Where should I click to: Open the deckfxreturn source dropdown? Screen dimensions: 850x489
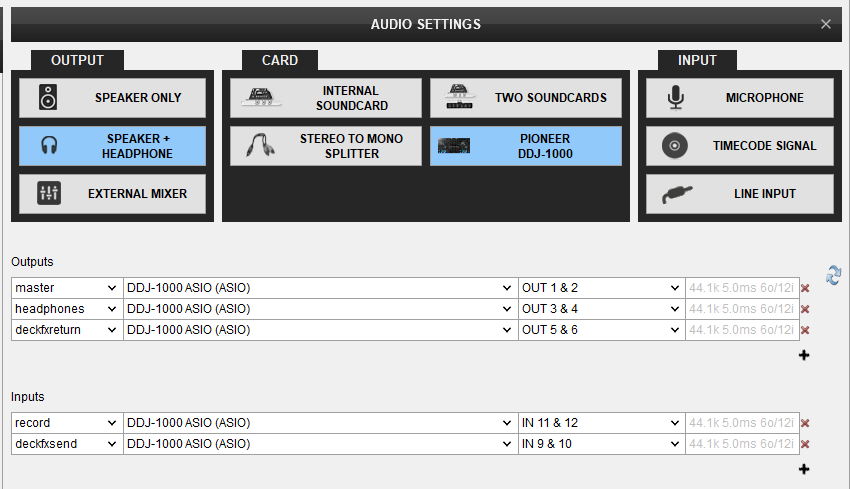[67, 330]
